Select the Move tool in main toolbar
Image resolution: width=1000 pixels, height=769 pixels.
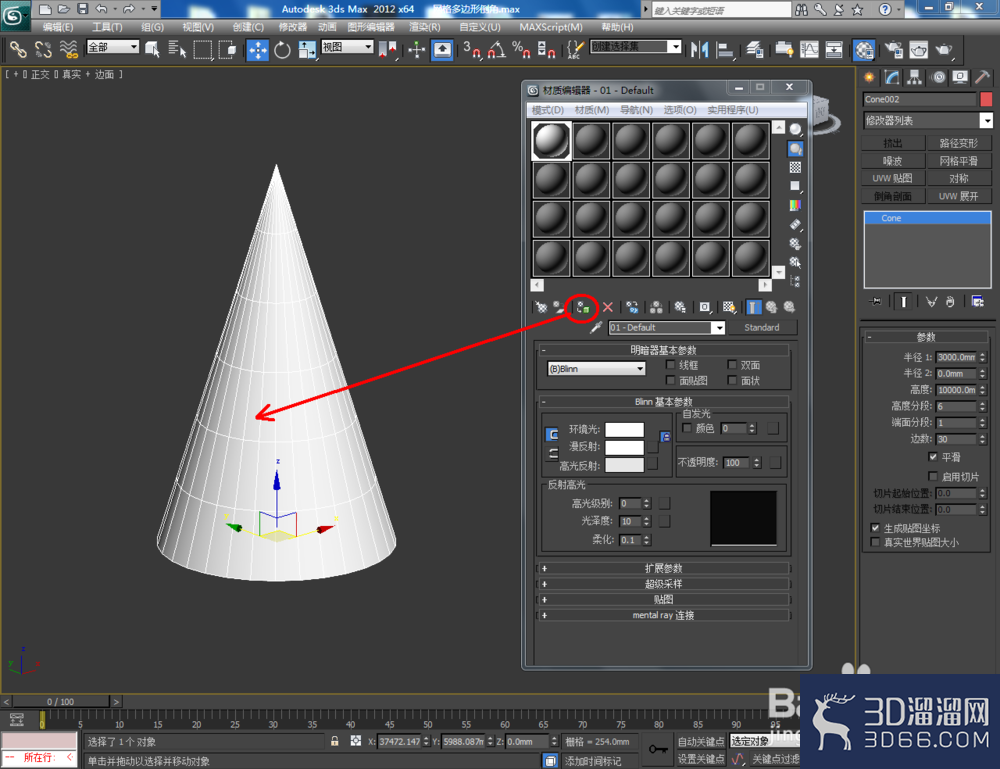[258, 50]
